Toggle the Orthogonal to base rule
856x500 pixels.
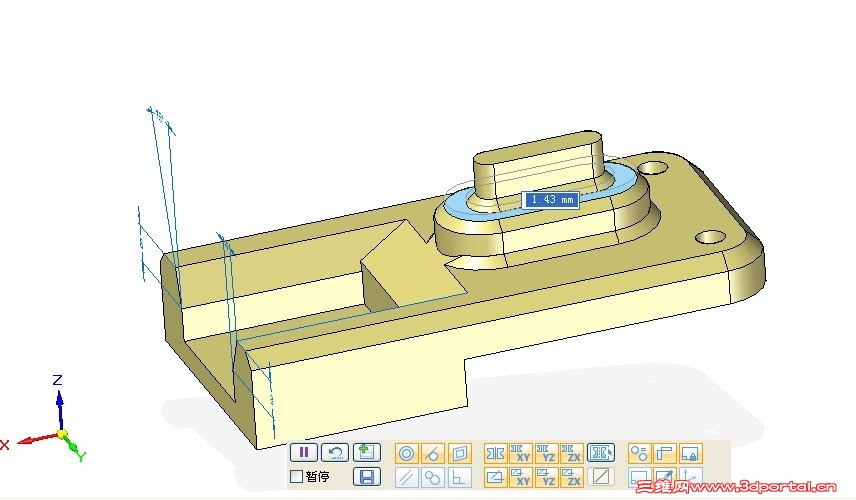[x=665, y=453]
